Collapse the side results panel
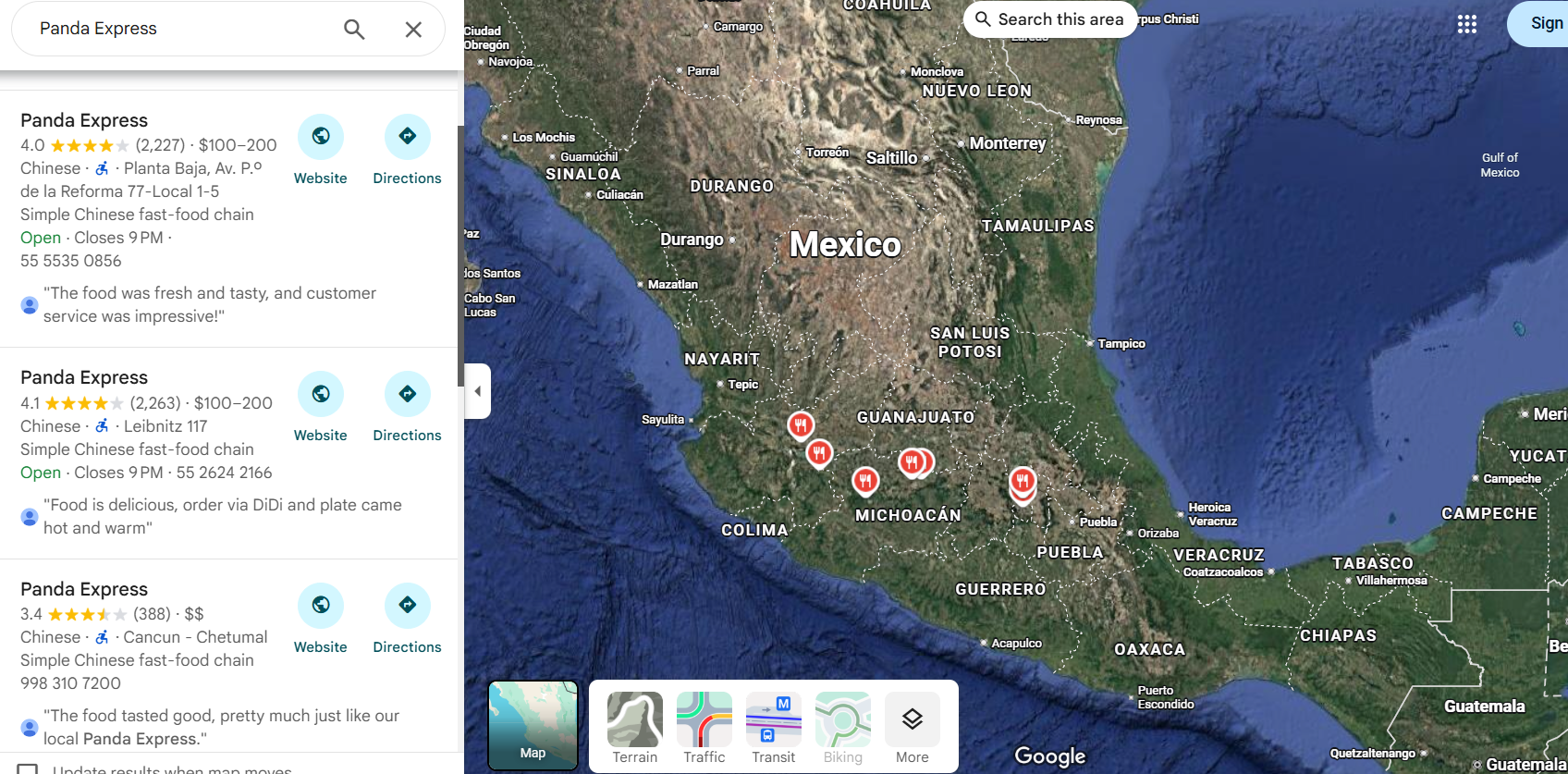Screen dimensions: 1568x774 [477, 391]
